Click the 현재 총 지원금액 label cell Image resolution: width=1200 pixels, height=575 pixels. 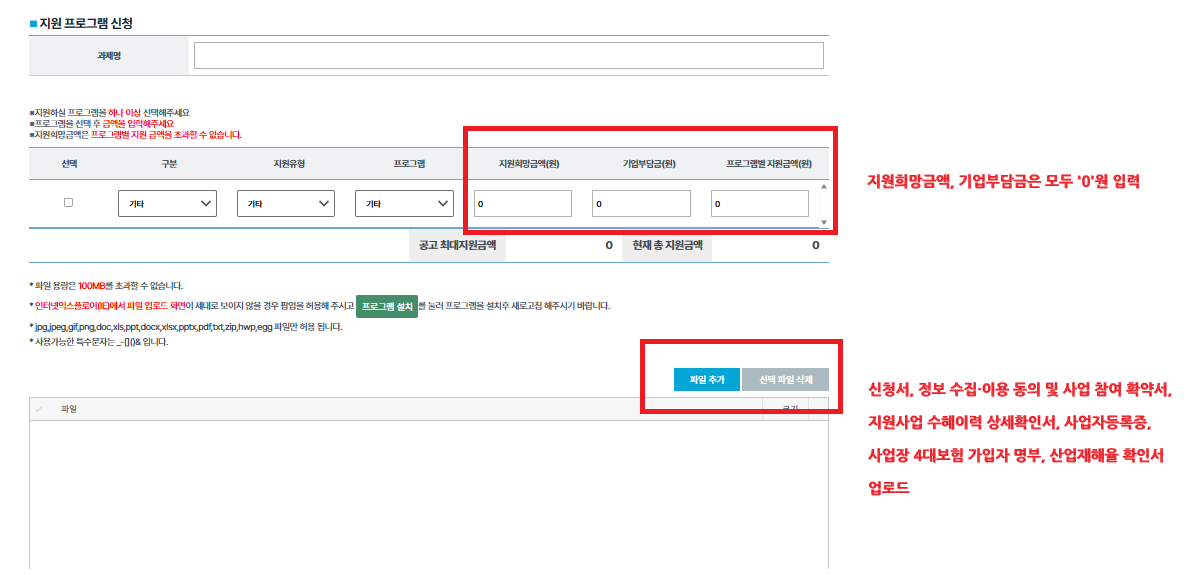tap(667, 245)
